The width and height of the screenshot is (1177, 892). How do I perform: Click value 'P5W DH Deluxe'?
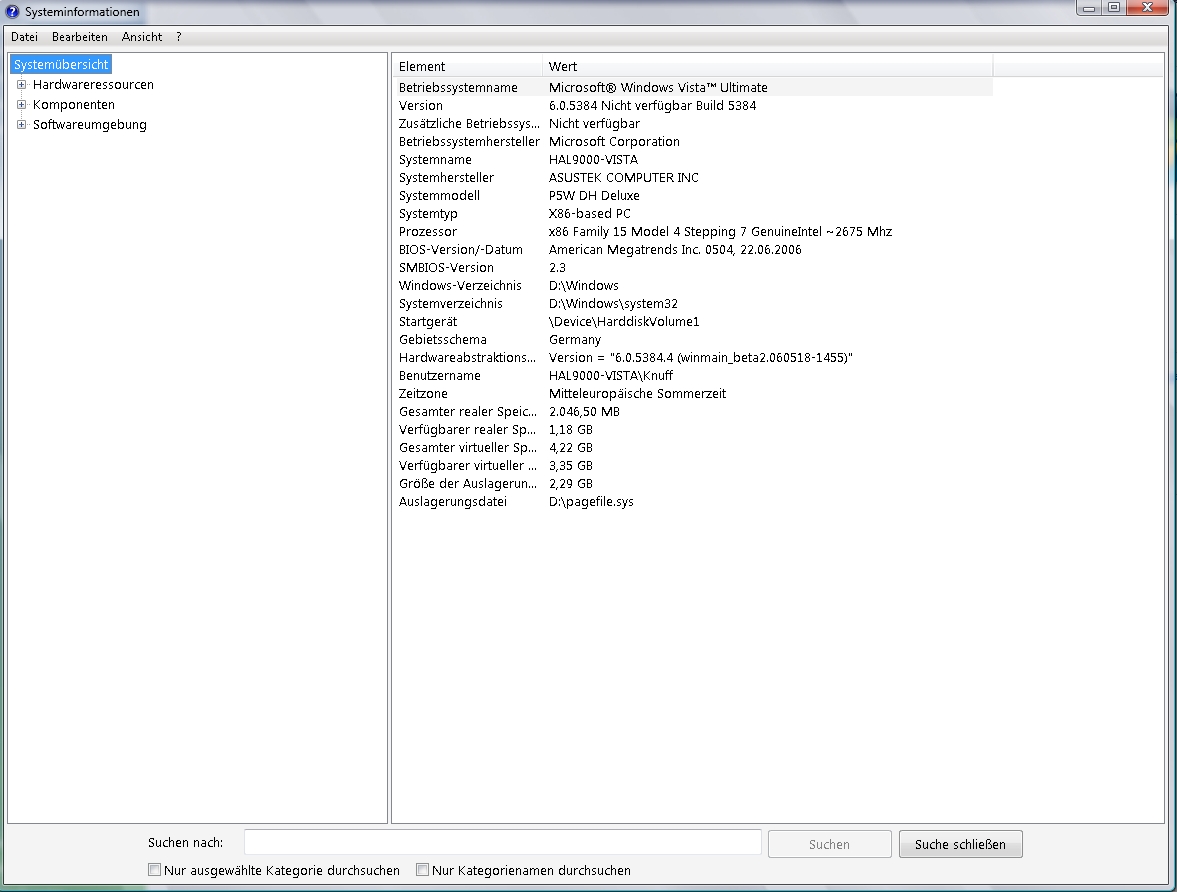(x=595, y=196)
